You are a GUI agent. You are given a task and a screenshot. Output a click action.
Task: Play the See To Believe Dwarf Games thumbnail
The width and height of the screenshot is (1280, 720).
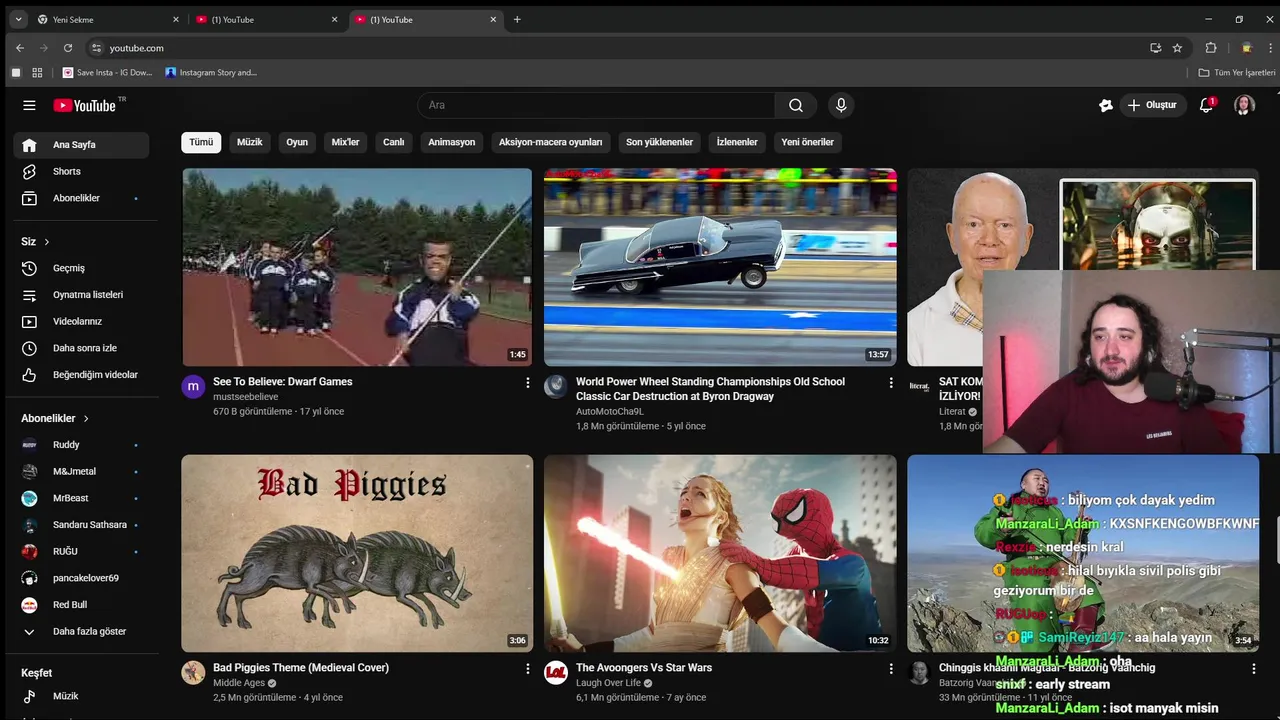coord(357,267)
